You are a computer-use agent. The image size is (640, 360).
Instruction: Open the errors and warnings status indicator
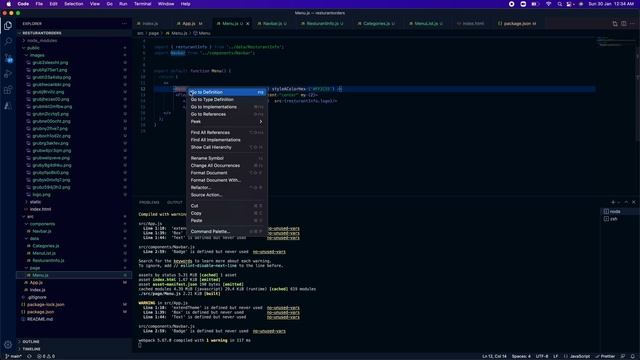coord(46,356)
